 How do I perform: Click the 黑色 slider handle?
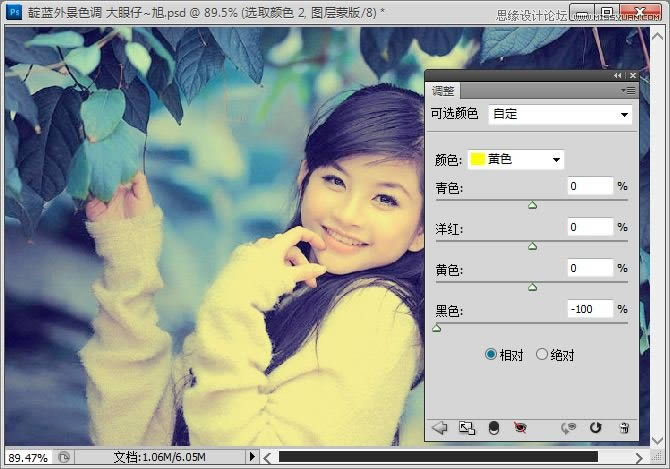(x=436, y=327)
